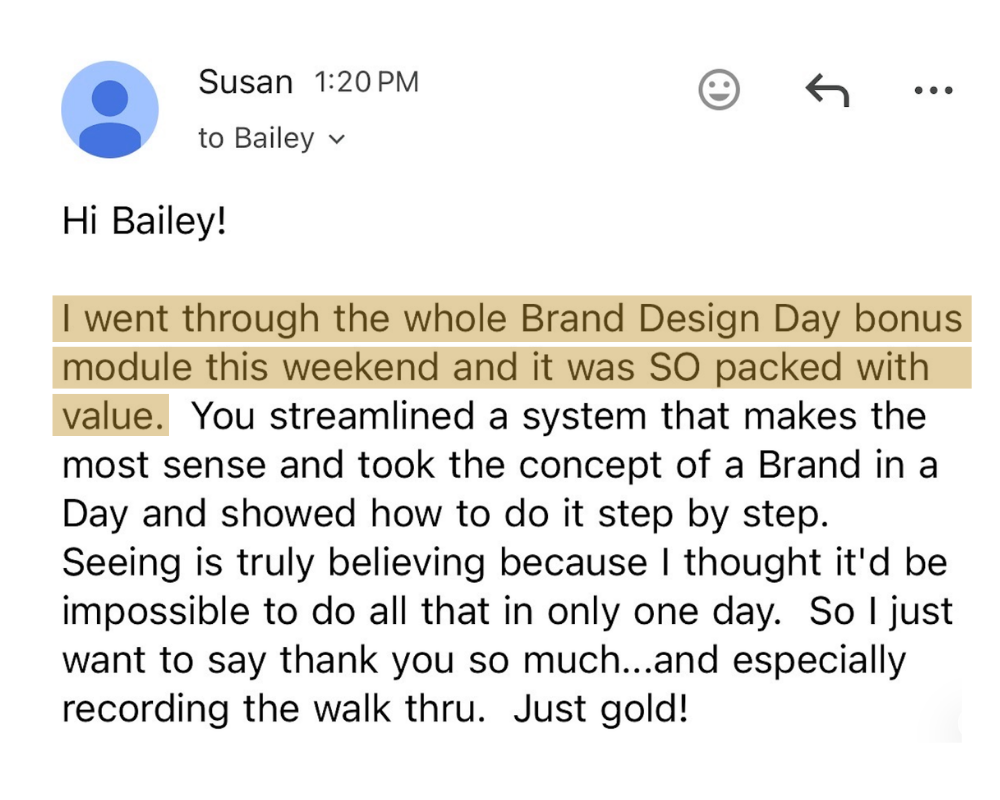Click the sender name Susan
The width and height of the screenshot is (1000, 800).
(245, 82)
